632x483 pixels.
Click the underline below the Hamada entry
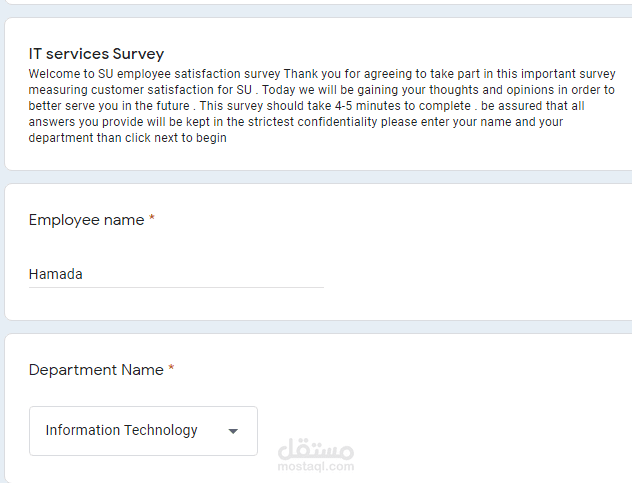[x=176, y=288]
